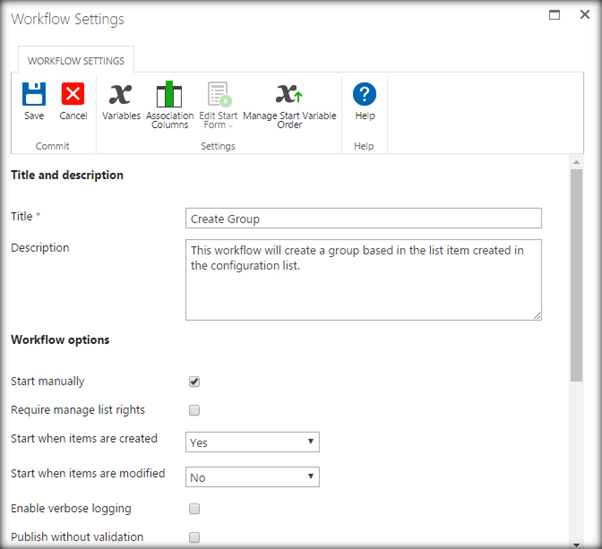
Task: Click the Edit Start Form icon
Action: [x=218, y=95]
